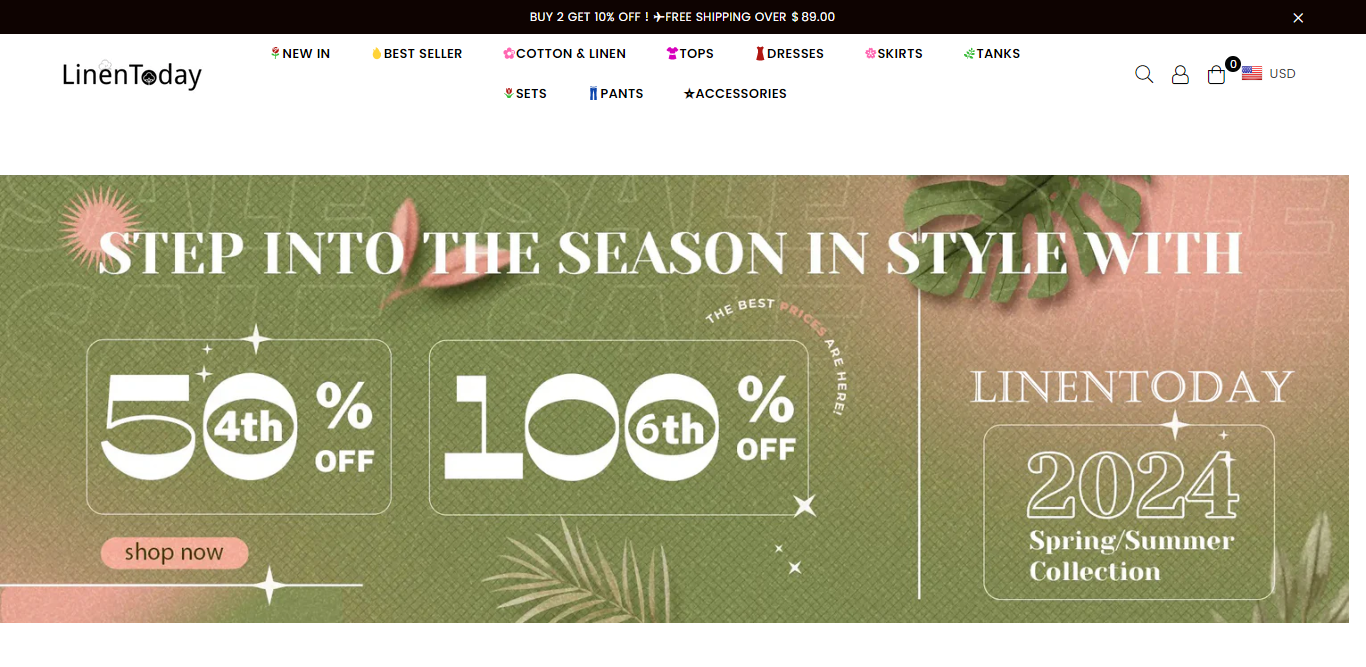Select the TANKS menu item

coord(992,54)
